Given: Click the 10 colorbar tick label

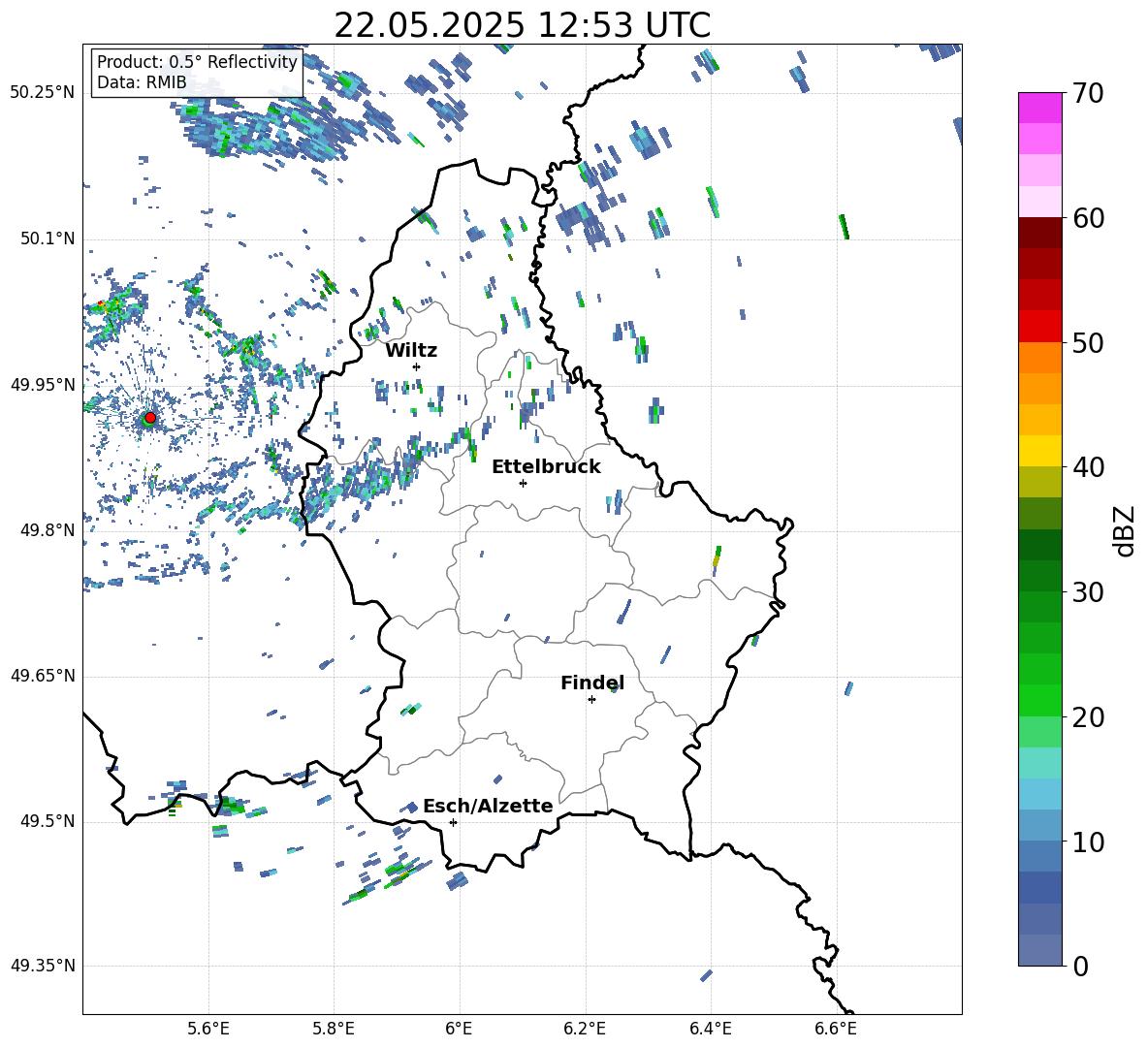Looking at the screenshot, I should pos(1088,842).
